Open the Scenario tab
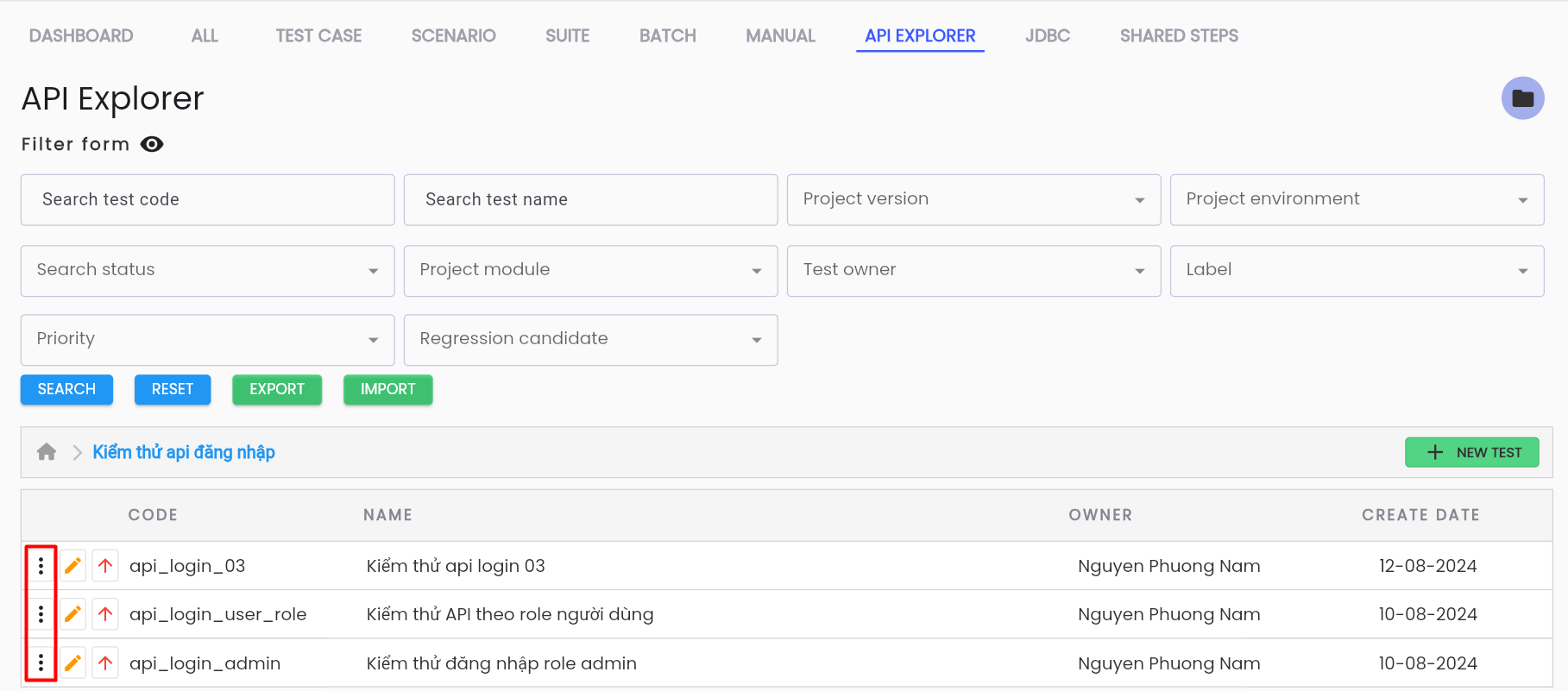Image resolution: width=1568 pixels, height=691 pixels. pos(453,35)
